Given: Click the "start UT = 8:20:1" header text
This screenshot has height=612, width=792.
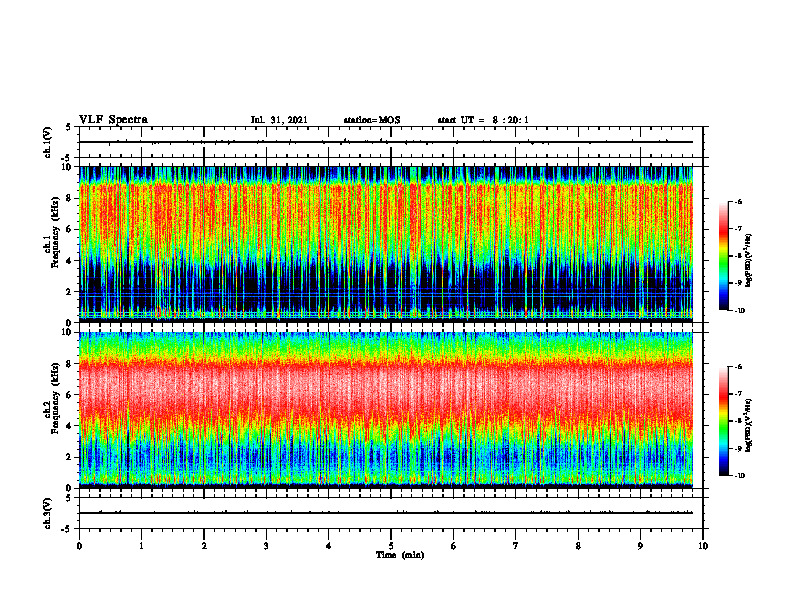Looking at the screenshot, I should pyautogui.click(x=483, y=120).
